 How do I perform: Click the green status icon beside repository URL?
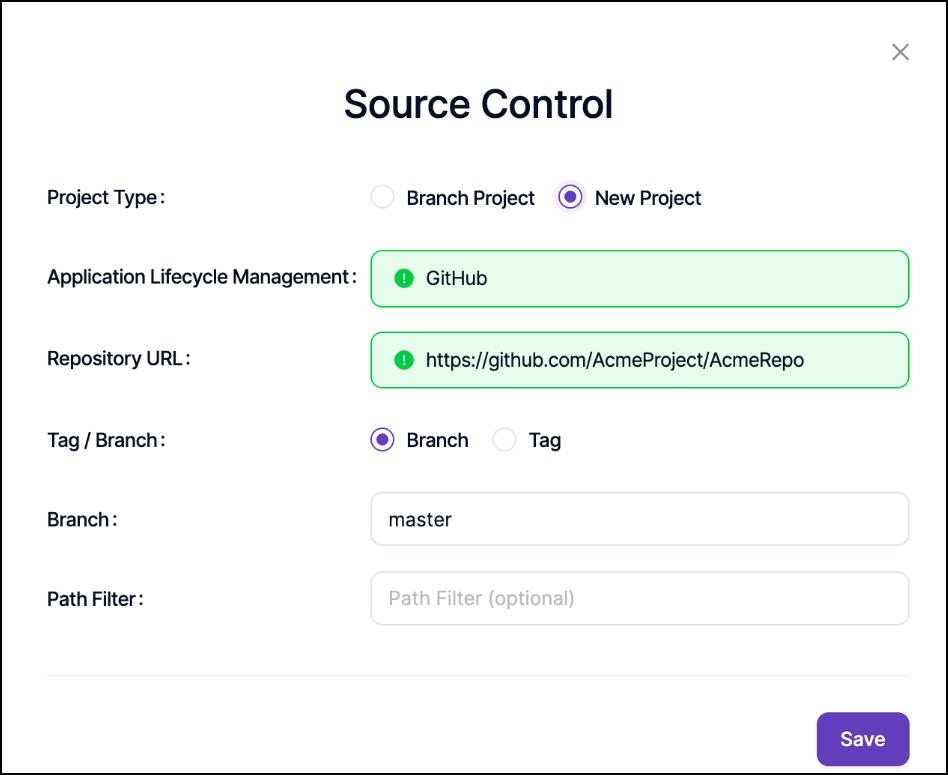tap(404, 360)
